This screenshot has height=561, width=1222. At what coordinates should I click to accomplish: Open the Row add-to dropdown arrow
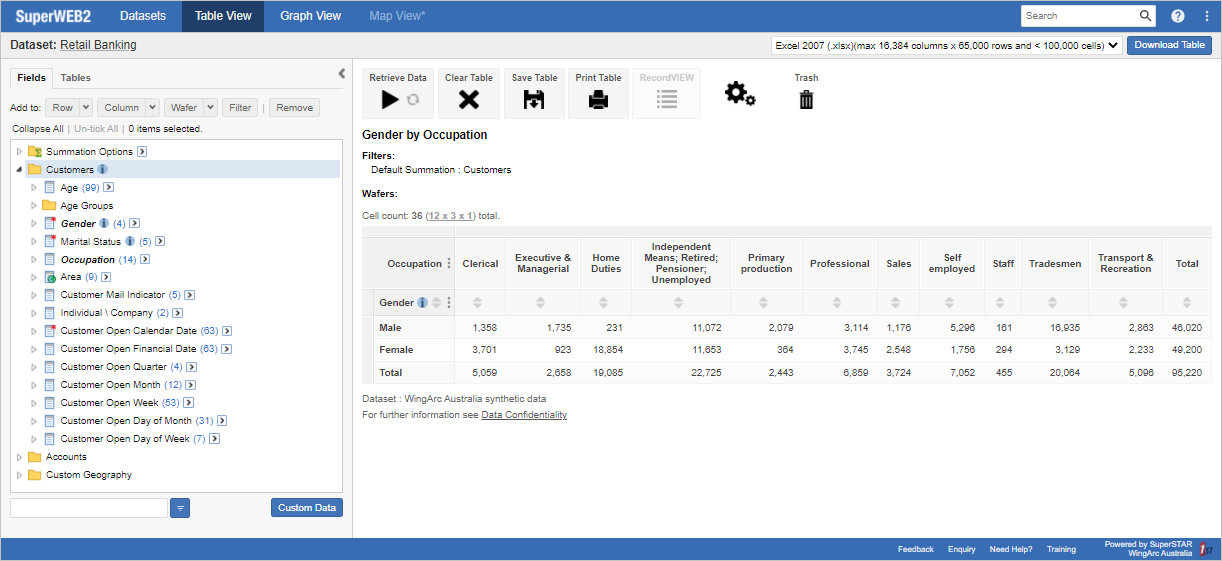tap(86, 108)
